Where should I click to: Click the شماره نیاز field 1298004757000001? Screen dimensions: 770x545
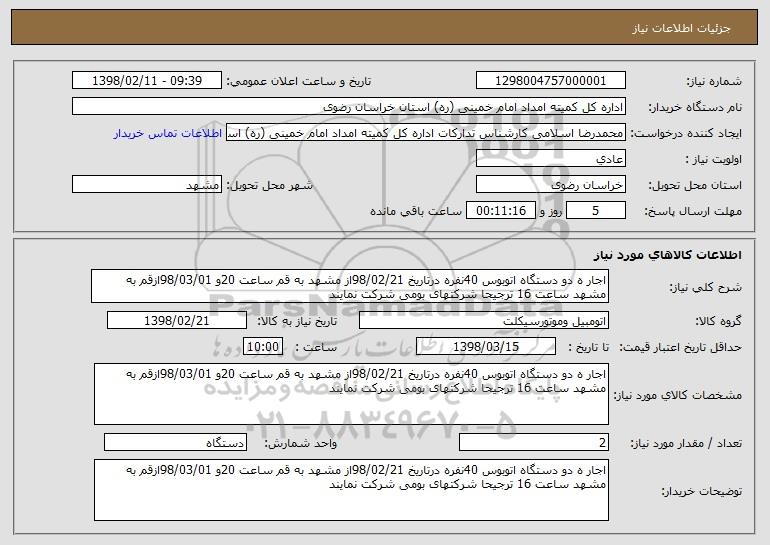pyautogui.click(x=550, y=81)
